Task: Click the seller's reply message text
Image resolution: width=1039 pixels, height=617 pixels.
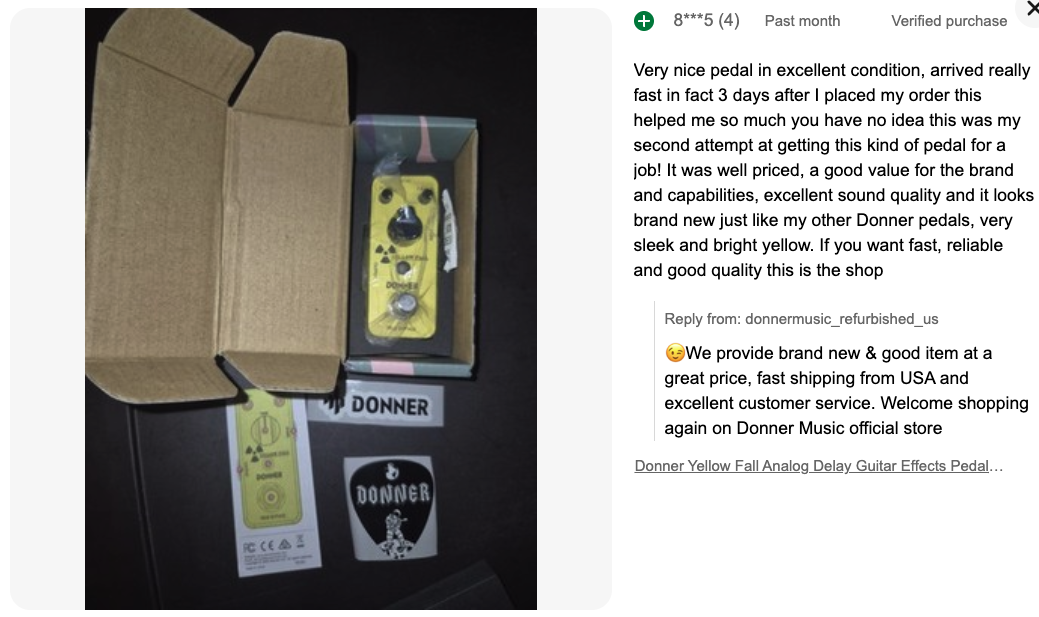Action: pos(846,390)
